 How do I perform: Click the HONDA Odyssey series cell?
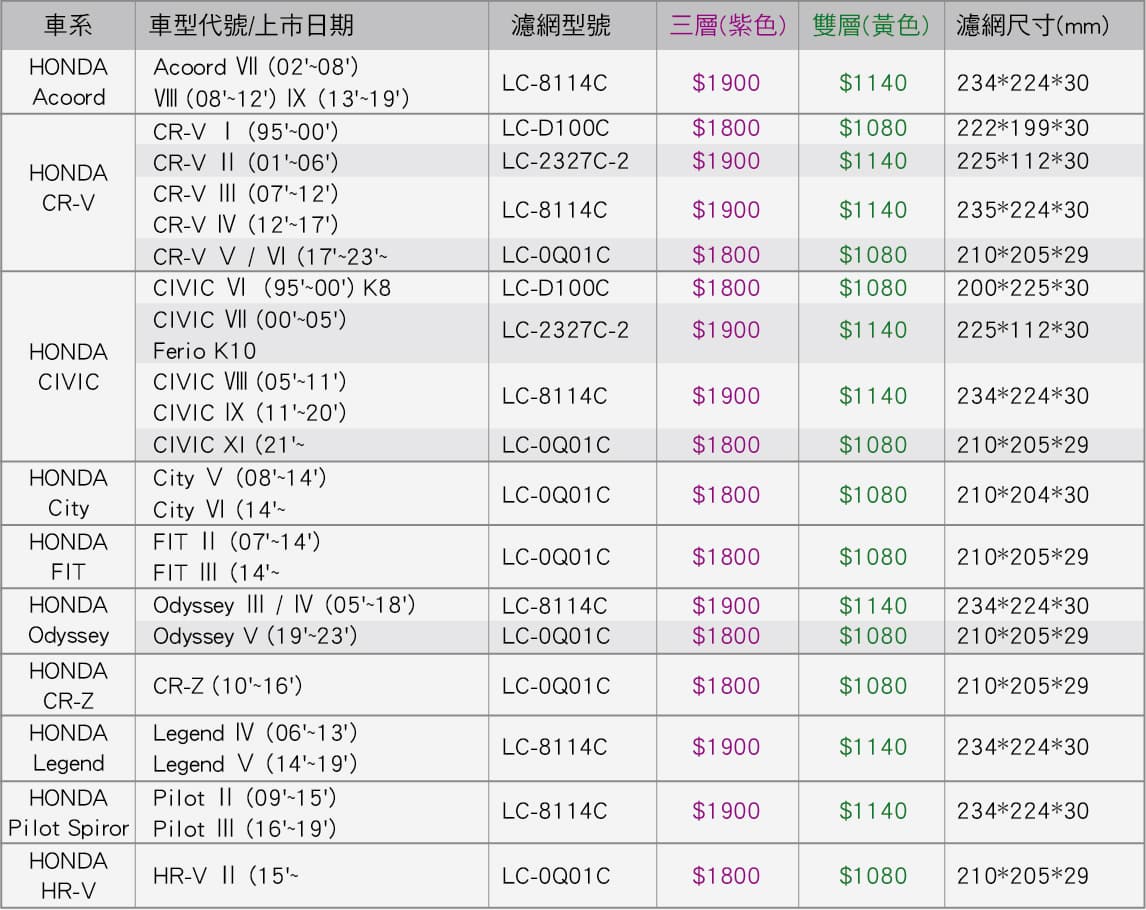68,620
